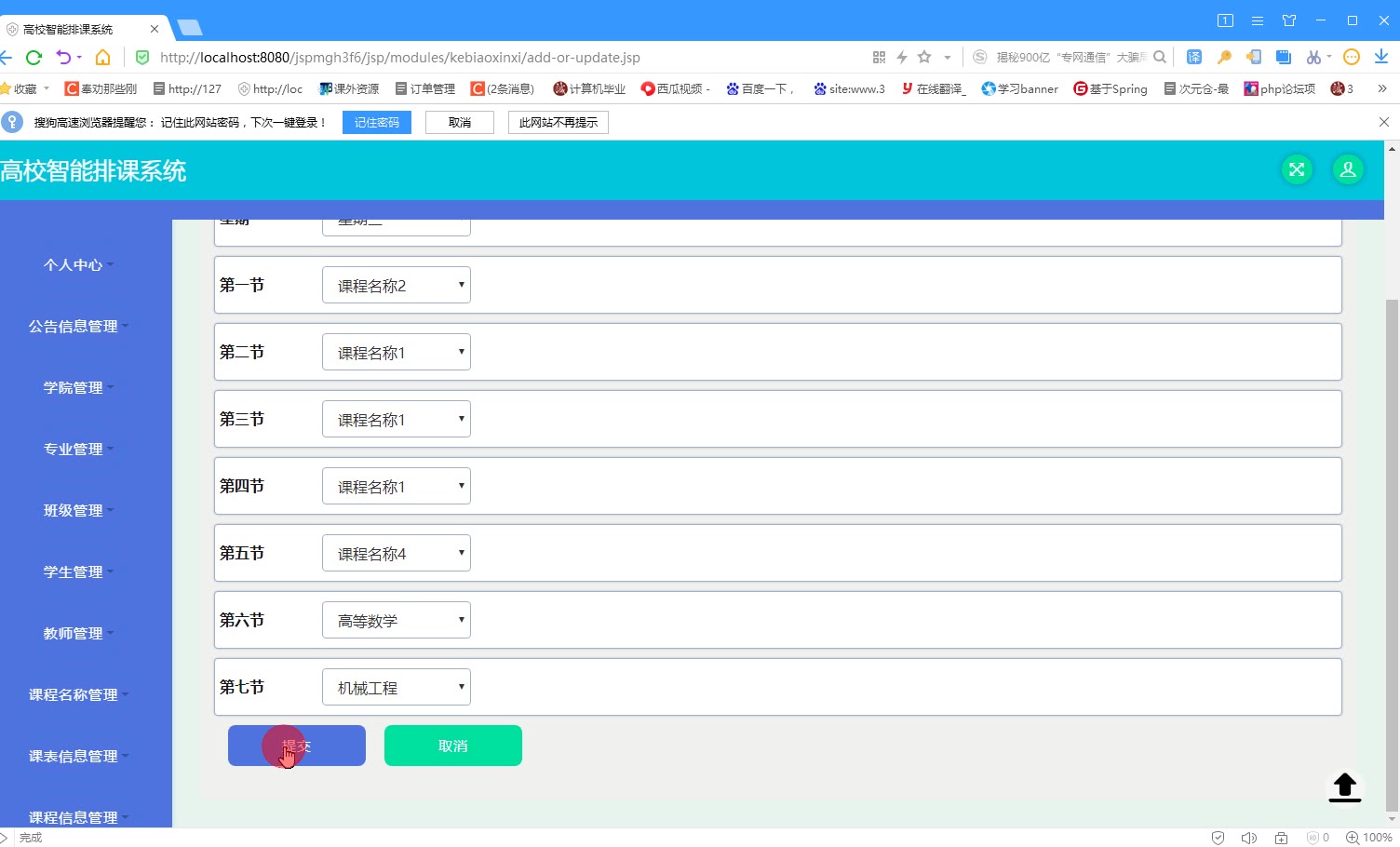Expand 课程名称管理 sidebar menu
Image resolution: width=1400 pixels, height=847 pixels.
(x=78, y=695)
